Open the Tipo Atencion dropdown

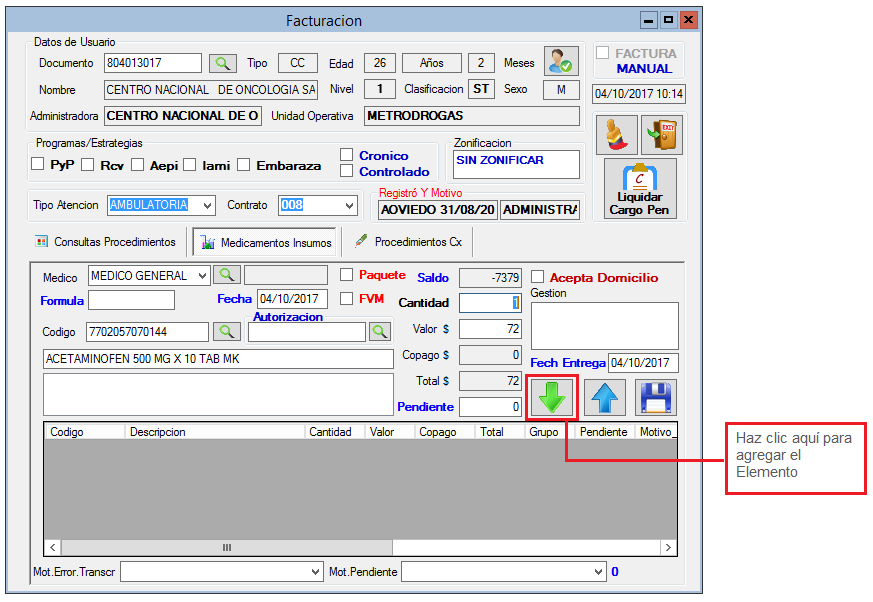point(207,205)
